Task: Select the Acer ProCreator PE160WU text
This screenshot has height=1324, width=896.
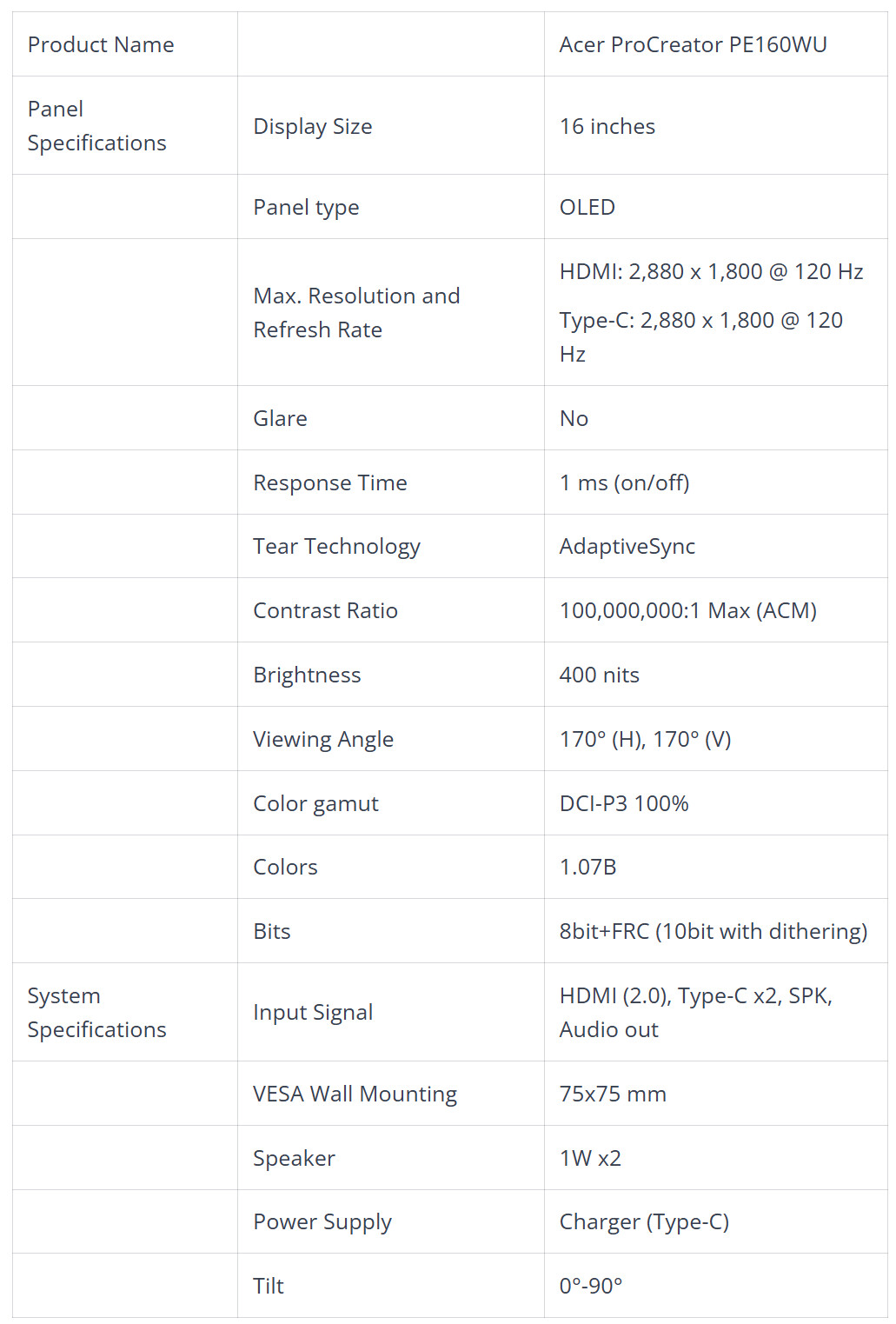Action: (693, 44)
